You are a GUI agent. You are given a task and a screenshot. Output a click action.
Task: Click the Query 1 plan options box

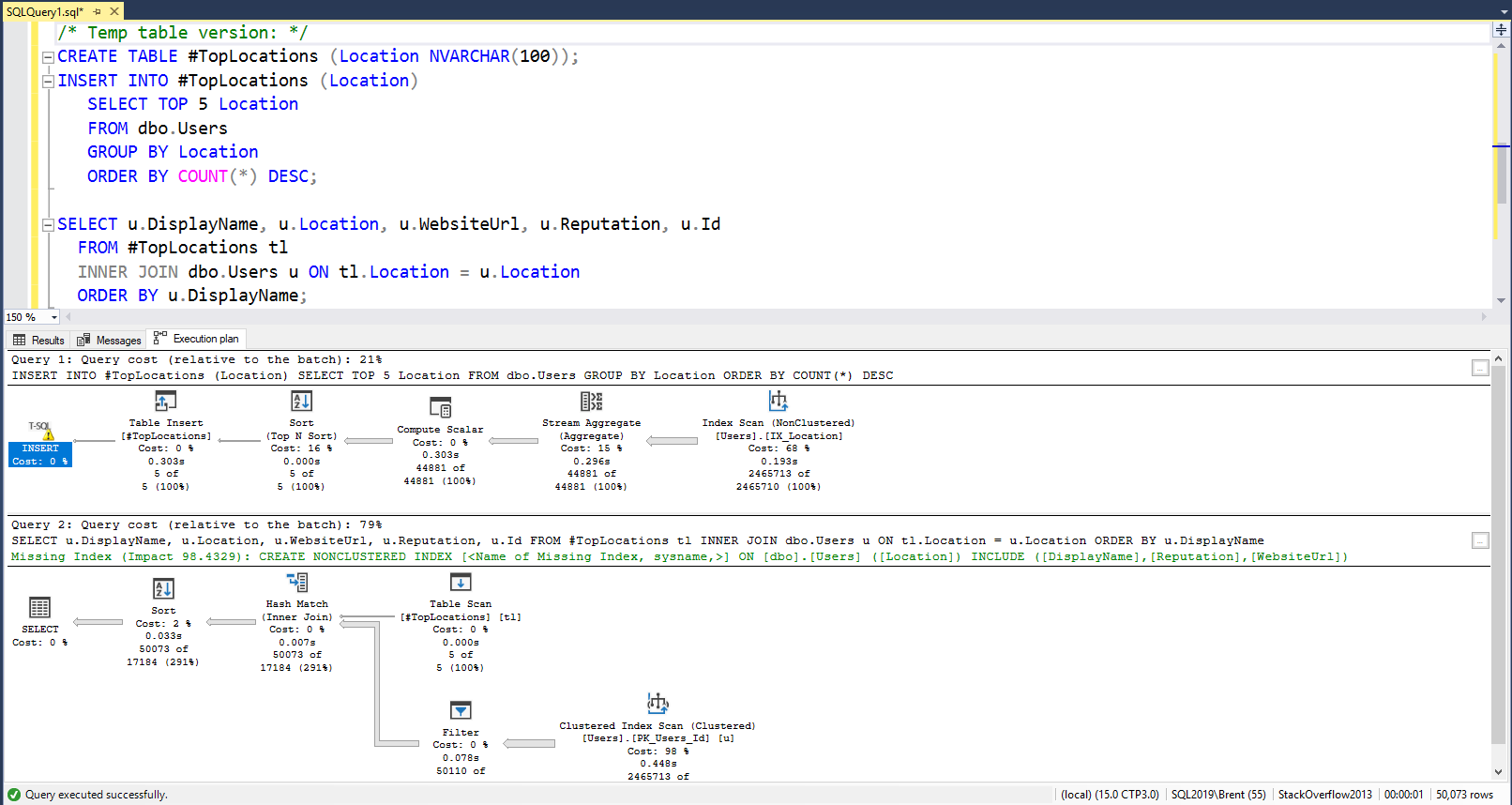coord(1480,368)
